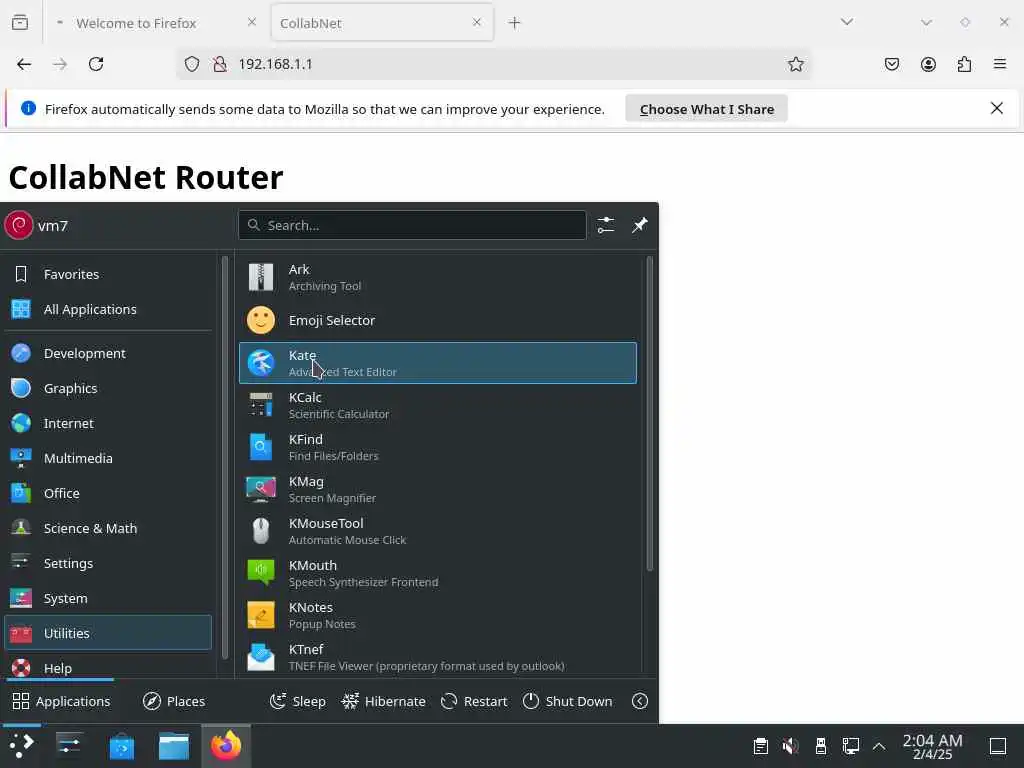Switch to Welcome to Firefox tab
1024x768 pixels.
(157, 23)
